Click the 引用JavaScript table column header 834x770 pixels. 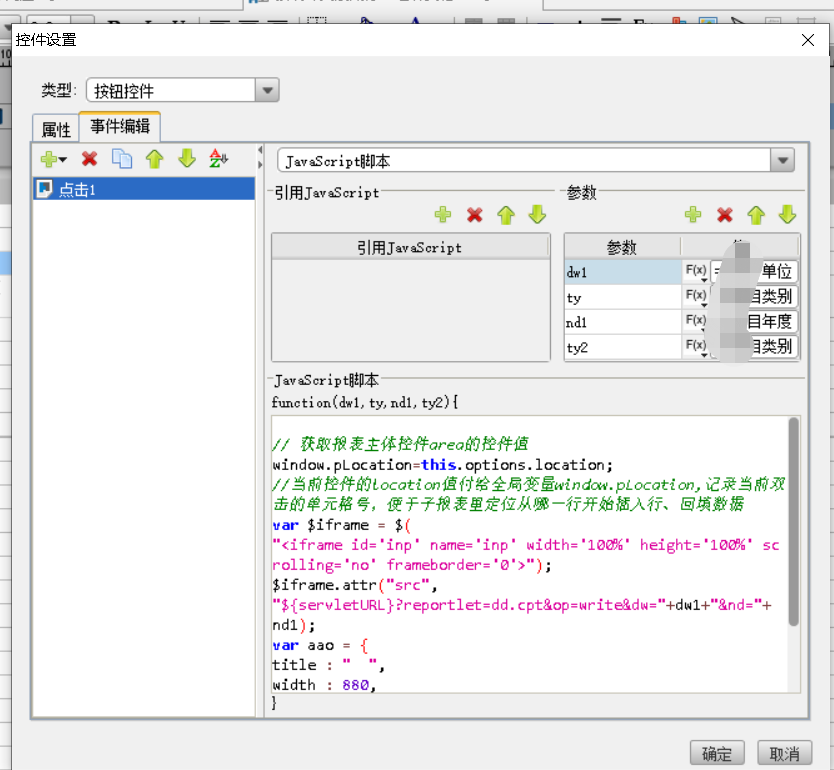[x=410, y=247]
